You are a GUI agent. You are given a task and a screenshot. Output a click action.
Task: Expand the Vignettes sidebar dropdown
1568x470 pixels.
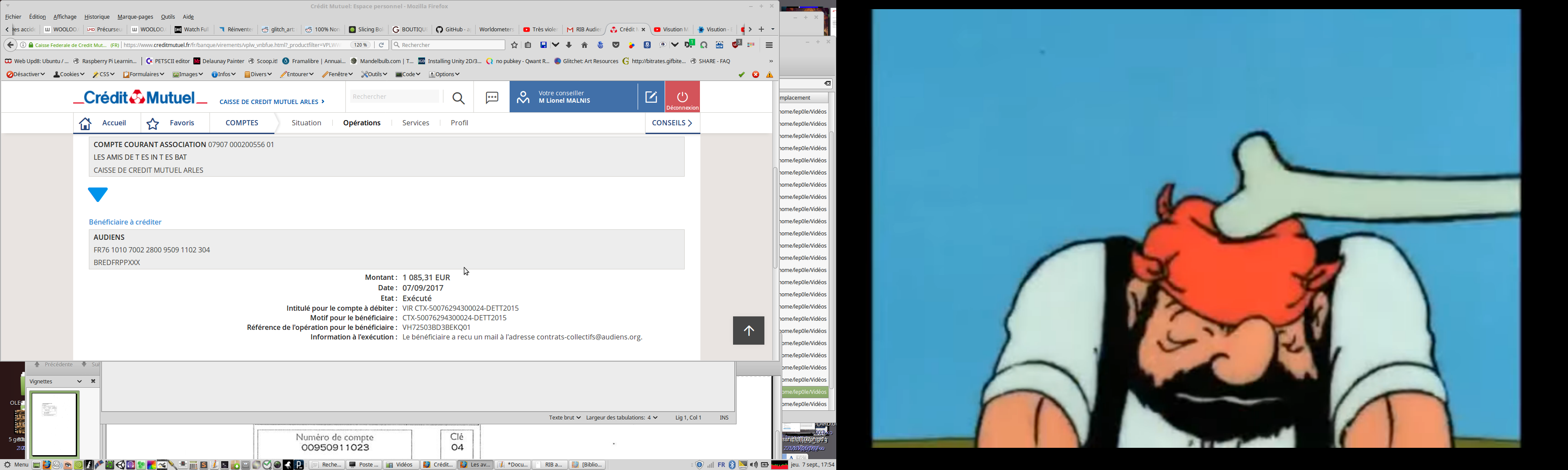coord(79,381)
